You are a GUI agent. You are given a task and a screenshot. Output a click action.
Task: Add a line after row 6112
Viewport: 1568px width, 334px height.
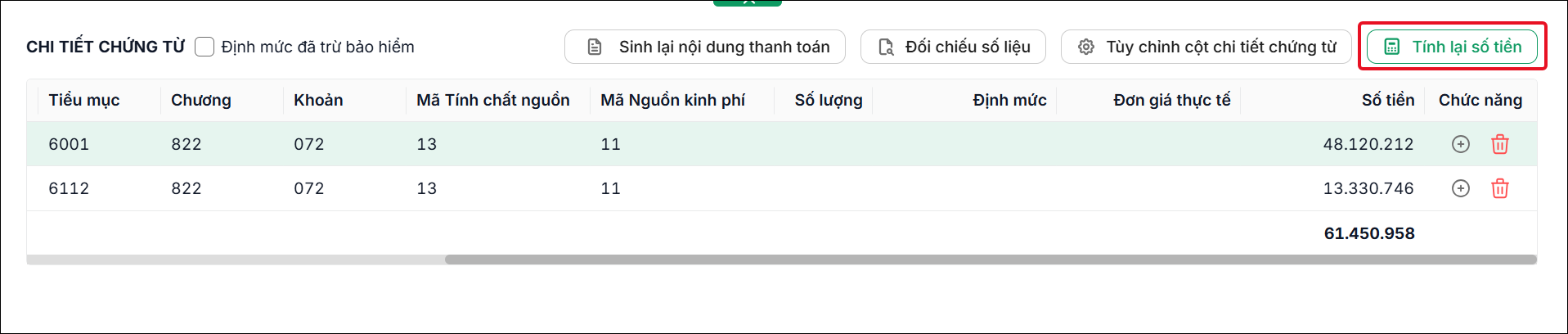click(x=1460, y=188)
